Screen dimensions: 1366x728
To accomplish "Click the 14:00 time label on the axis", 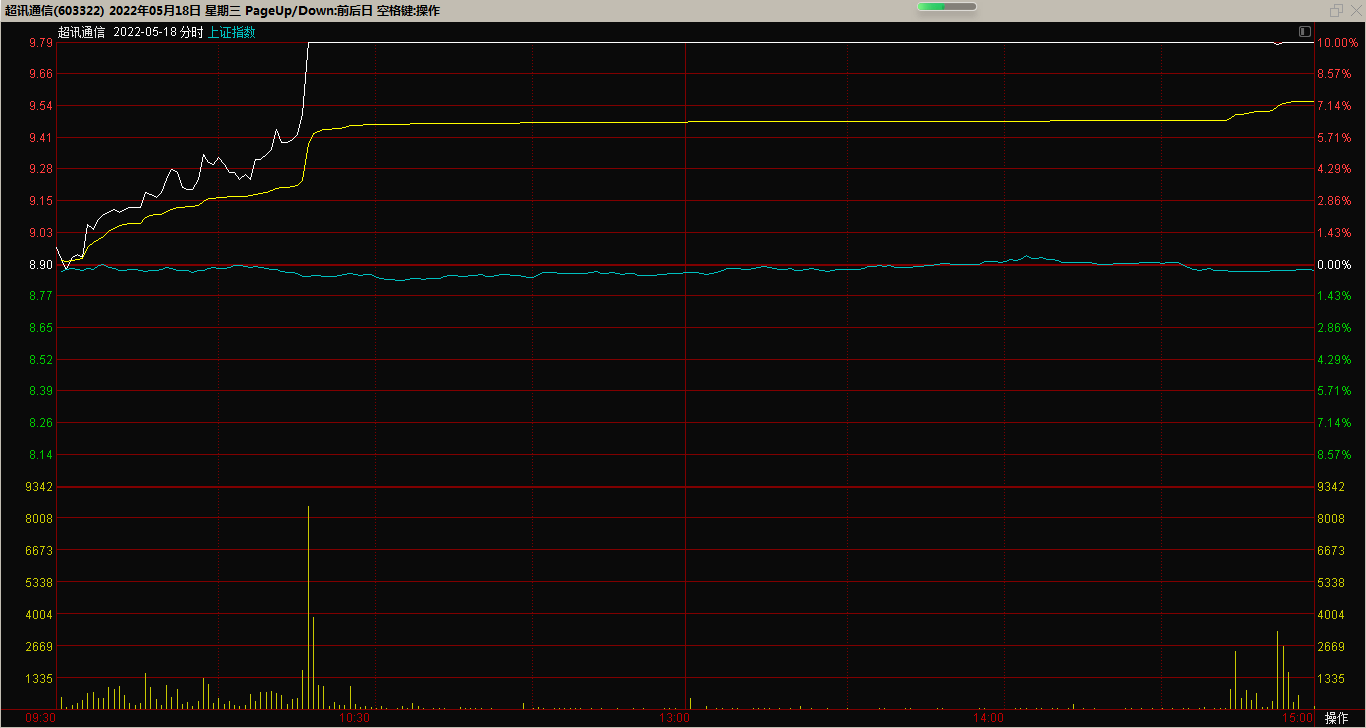I will [989, 718].
